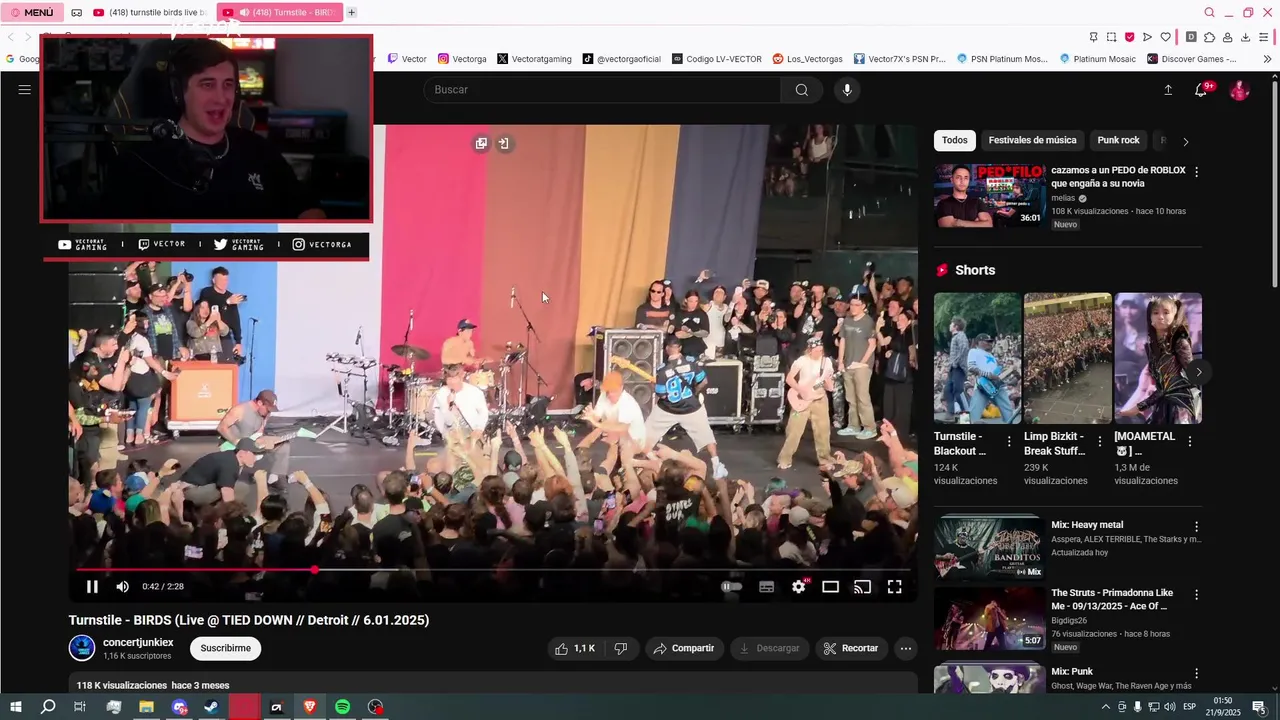Open YouTube notifications bell
1280x720 pixels.
(x=1201, y=90)
